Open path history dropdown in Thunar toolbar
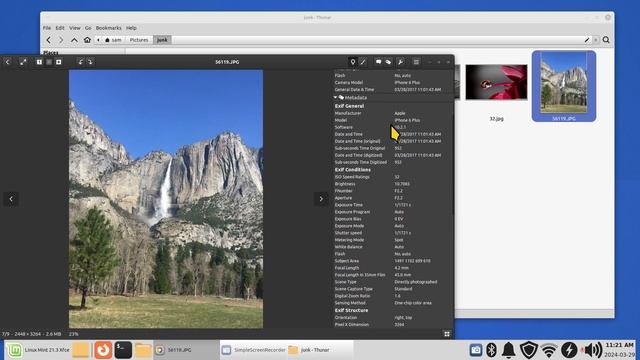 (596, 40)
